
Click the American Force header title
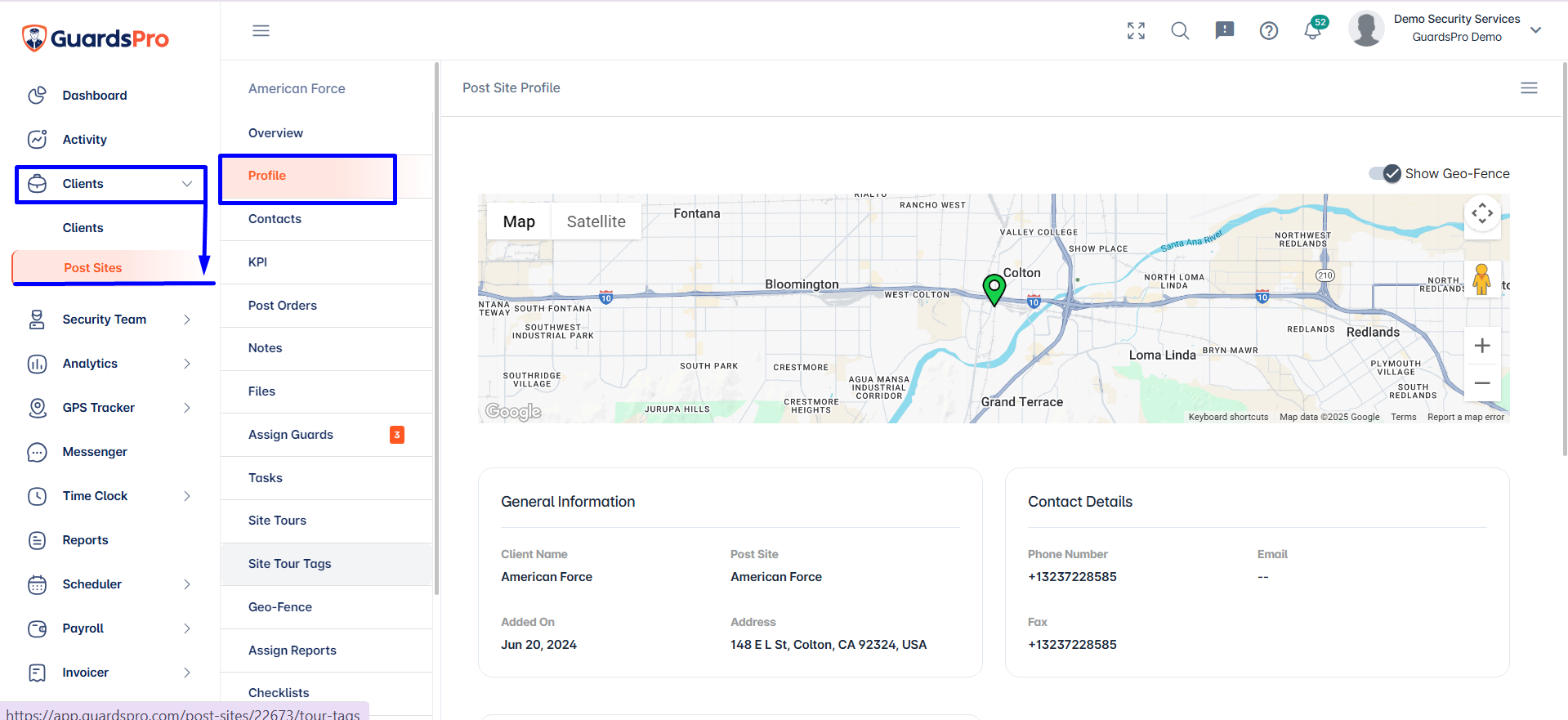[297, 88]
